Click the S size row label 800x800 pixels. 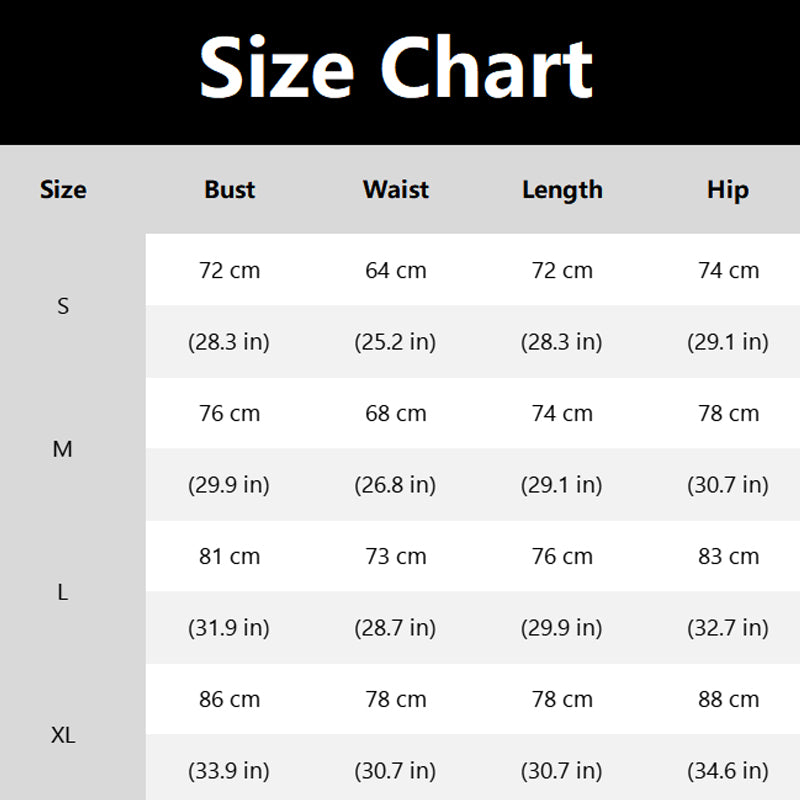pyautogui.click(x=63, y=306)
